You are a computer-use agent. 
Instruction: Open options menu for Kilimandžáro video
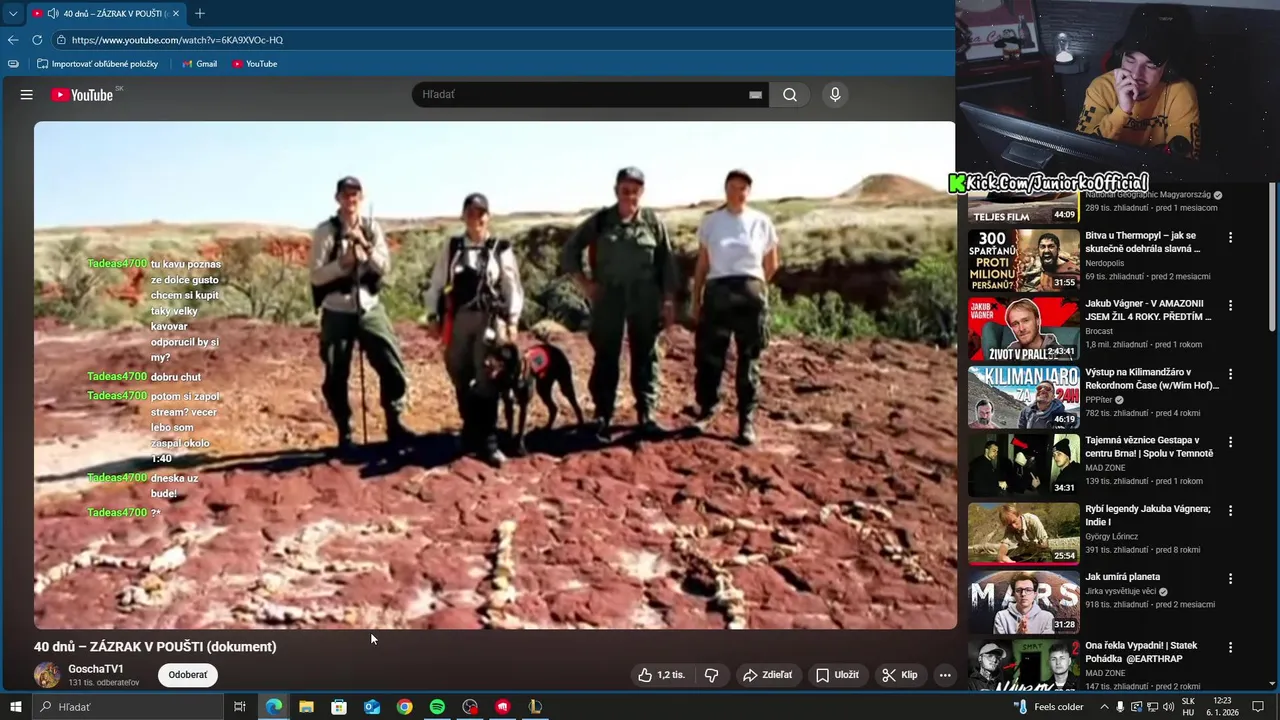[x=1231, y=374]
